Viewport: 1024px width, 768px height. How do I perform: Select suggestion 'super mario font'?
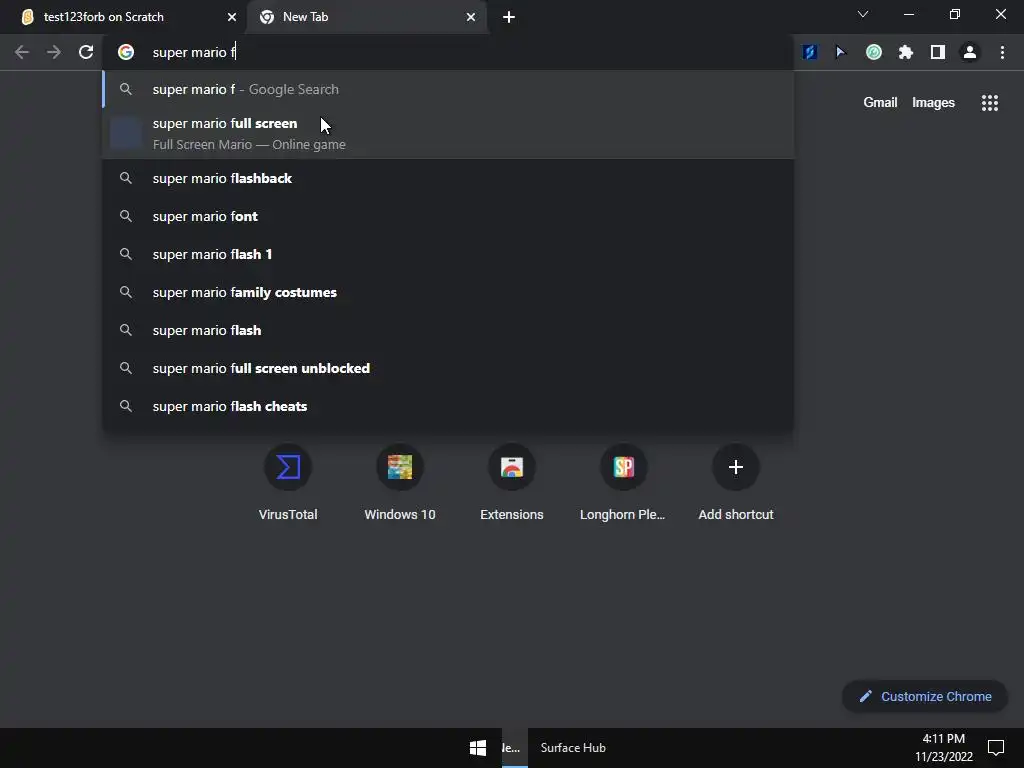pos(448,216)
